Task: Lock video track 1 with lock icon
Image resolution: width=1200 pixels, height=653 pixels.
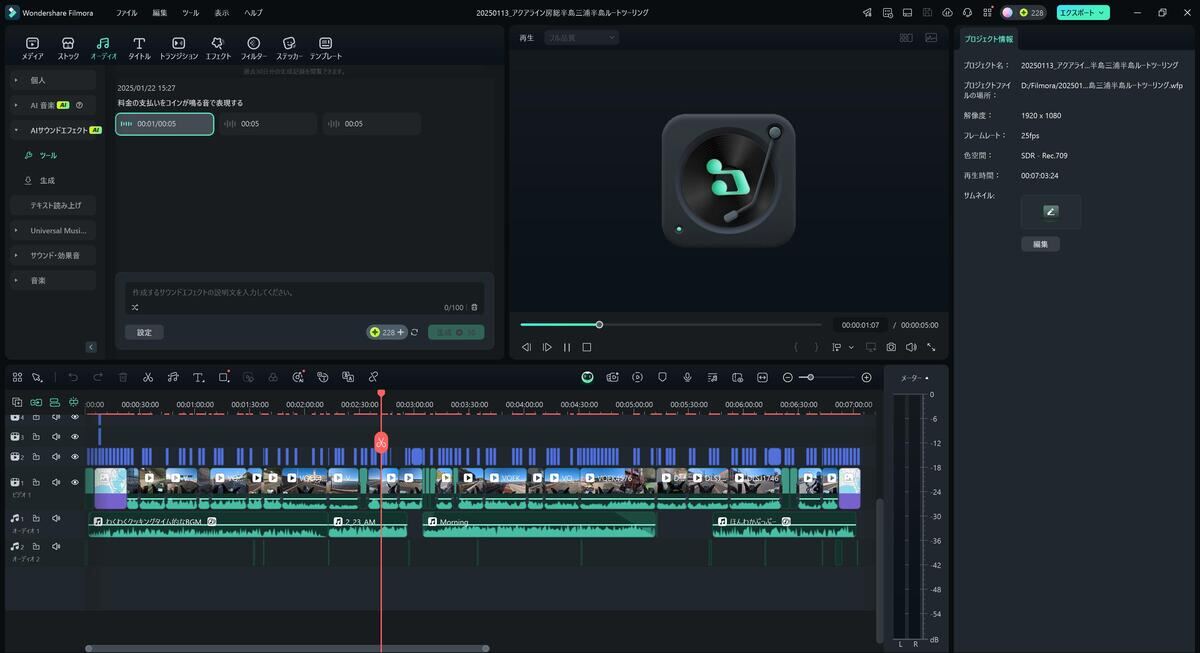Action: pos(36,482)
